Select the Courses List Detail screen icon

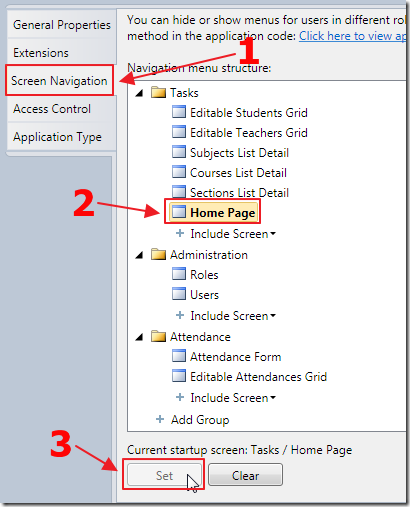[179, 172]
